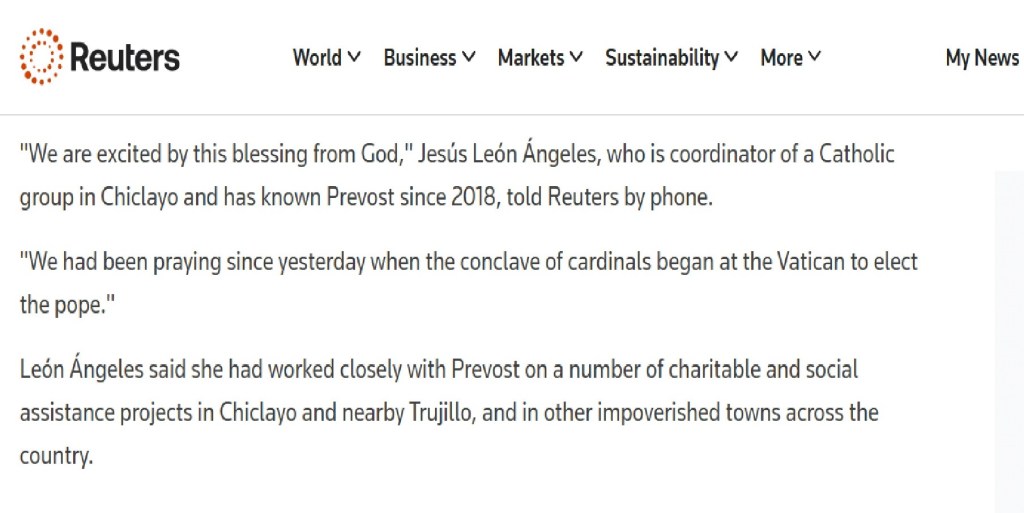Screen dimensions: 1024x513
Task: Expand the chevron next to Markets
Action: point(576,58)
